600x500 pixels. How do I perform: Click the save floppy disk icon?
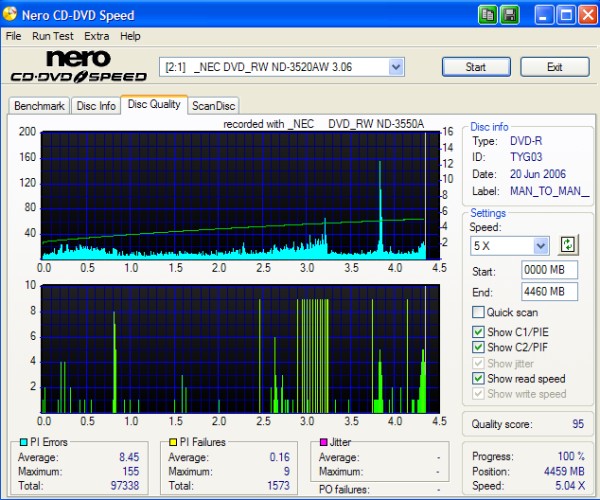pyautogui.click(x=509, y=15)
